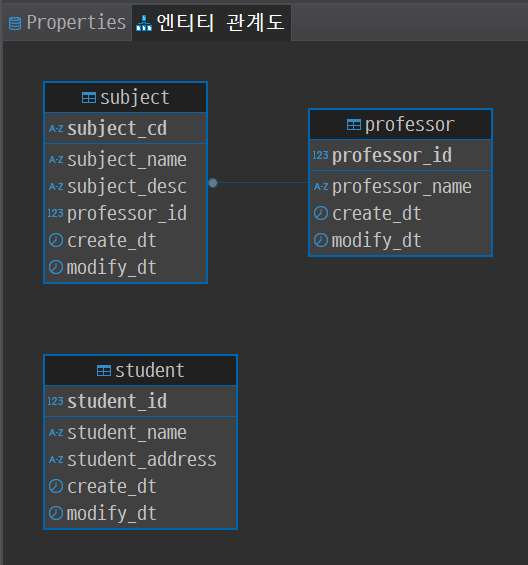The width and height of the screenshot is (528, 565).
Task: Select the subject_name column
Action: pos(125,159)
